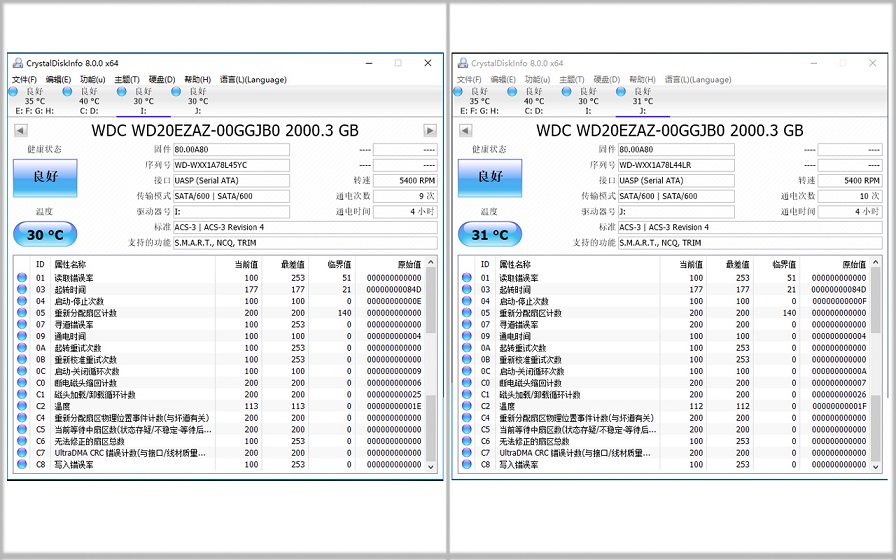Click 标准 field ACS-3 Revision 4 left window
The image size is (896, 560).
click(305, 227)
